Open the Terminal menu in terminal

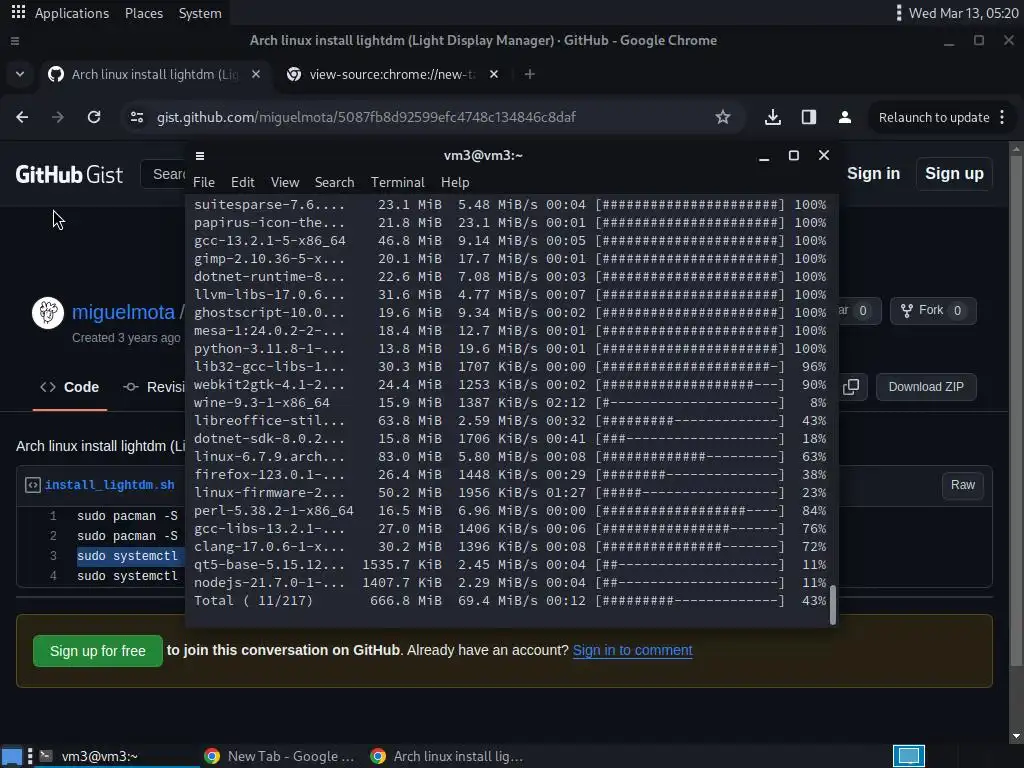[398, 182]
